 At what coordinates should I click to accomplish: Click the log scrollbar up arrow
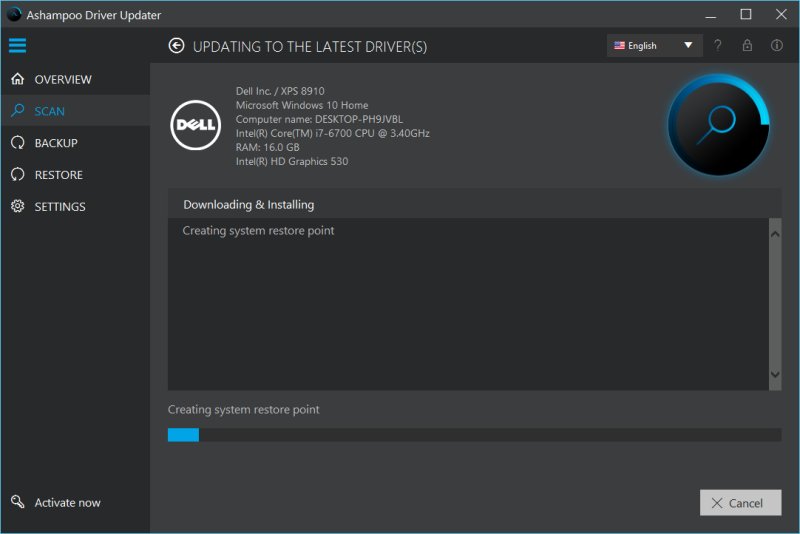(x=775, y=234)
